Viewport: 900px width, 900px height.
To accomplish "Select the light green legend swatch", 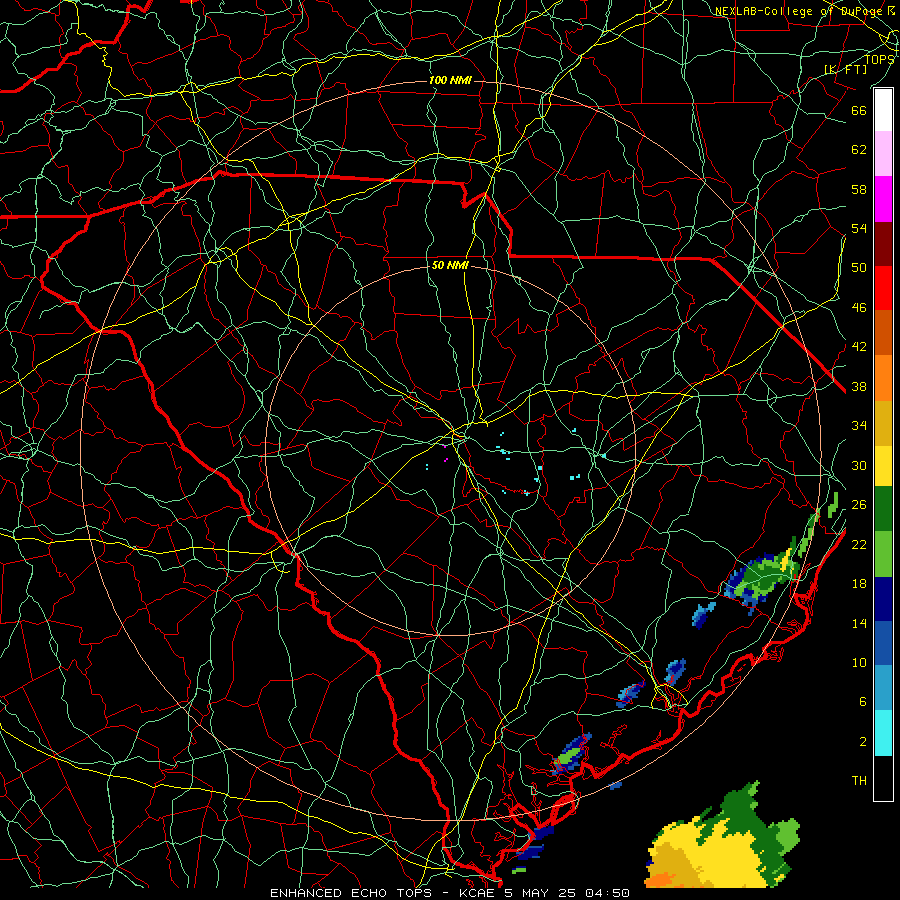I will [x=883, y=554].
